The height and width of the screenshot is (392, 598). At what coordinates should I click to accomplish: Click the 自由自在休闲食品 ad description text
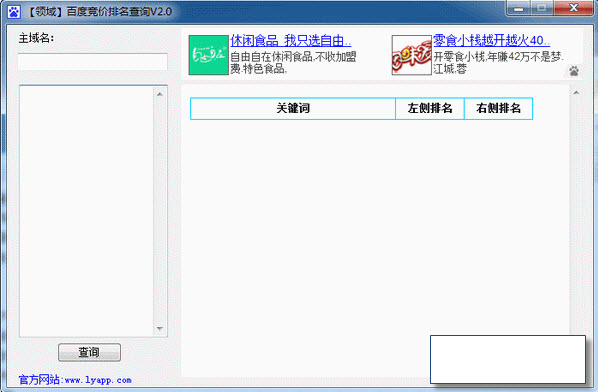coord(293,63)
